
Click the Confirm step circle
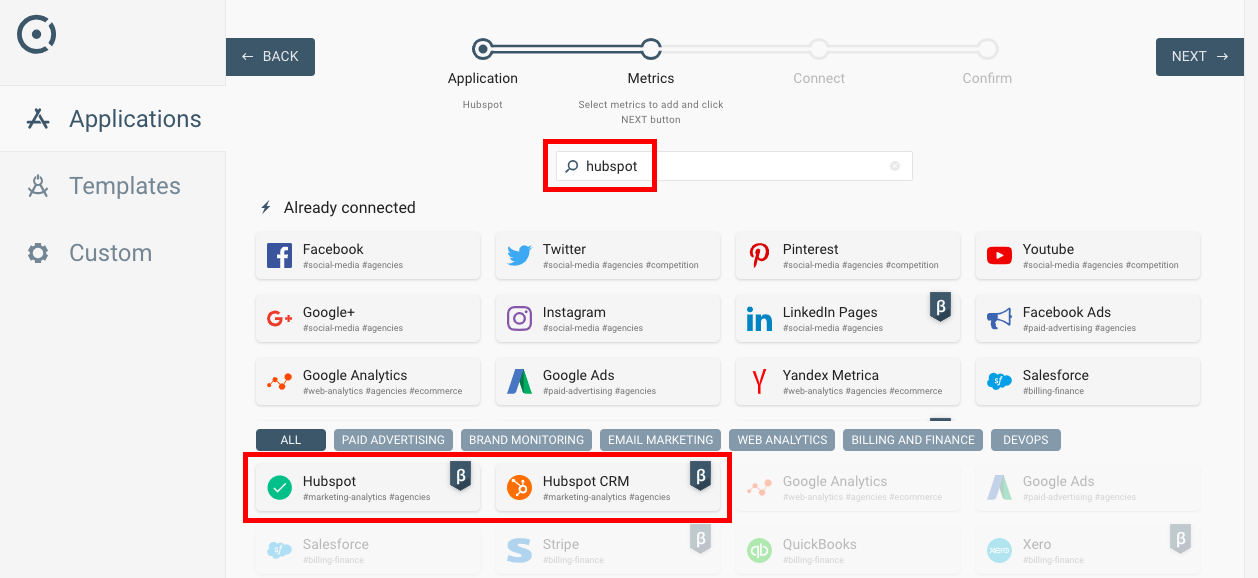pyautogui.click(x=987, y=49)
